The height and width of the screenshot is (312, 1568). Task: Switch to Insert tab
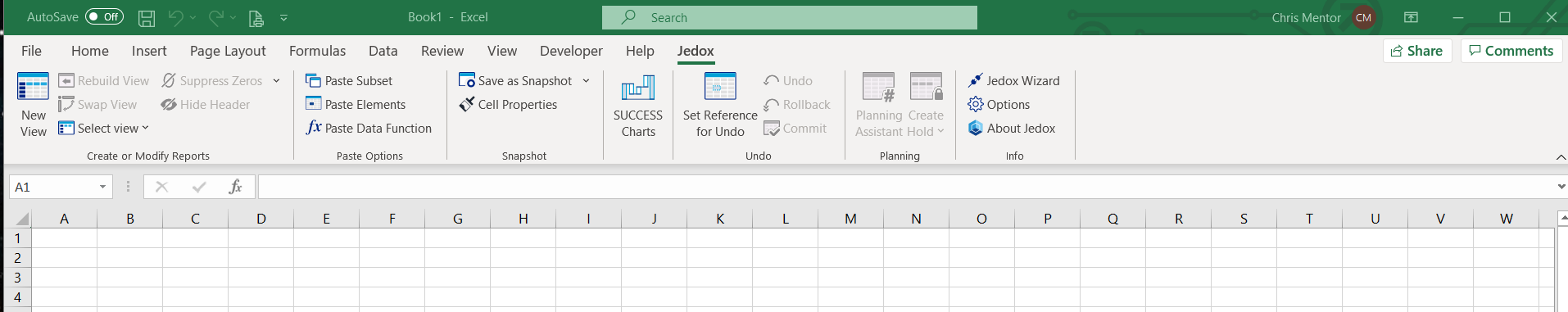[149, 51]
